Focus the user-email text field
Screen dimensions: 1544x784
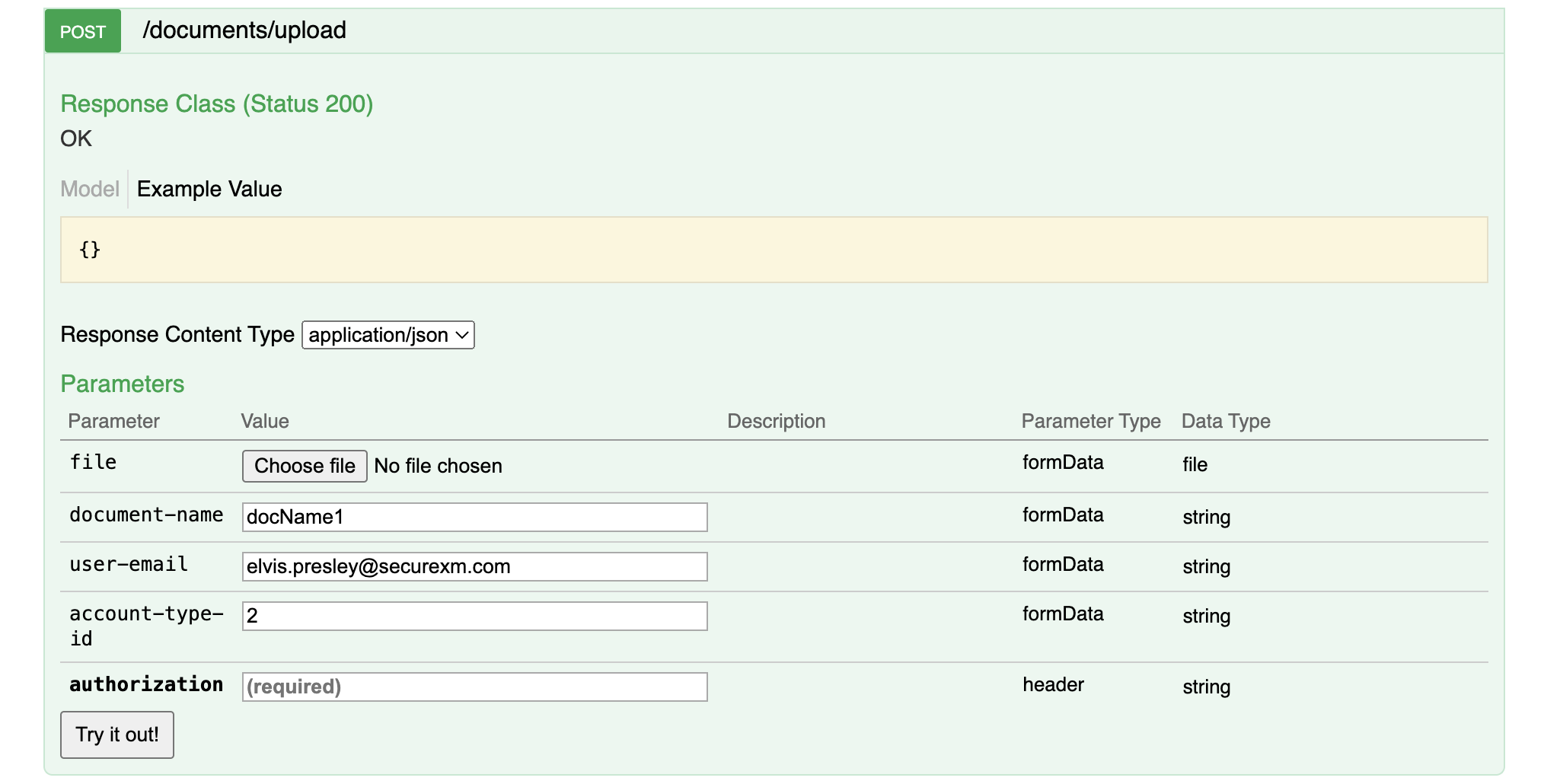coord(474,566)
